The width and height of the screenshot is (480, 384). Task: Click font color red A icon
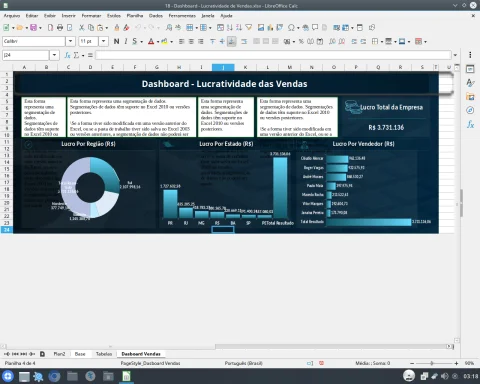pos(151,41)
